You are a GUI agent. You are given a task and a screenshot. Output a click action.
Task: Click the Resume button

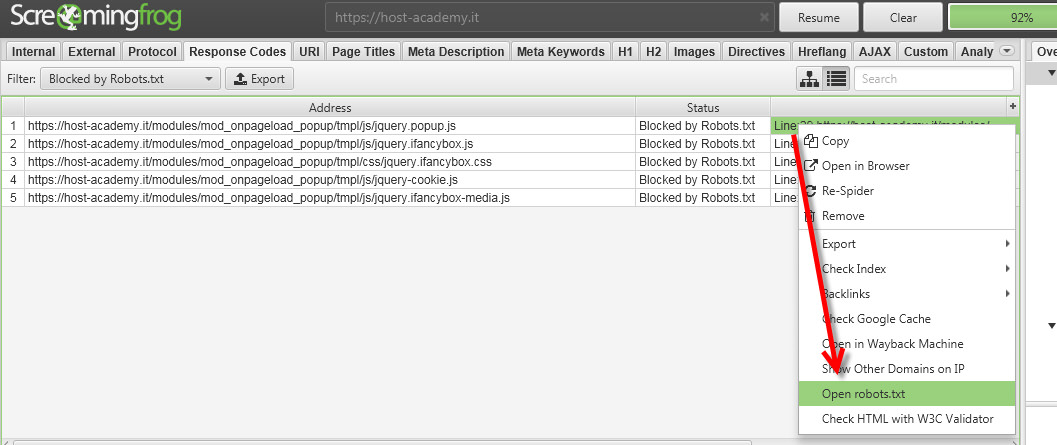819,18
